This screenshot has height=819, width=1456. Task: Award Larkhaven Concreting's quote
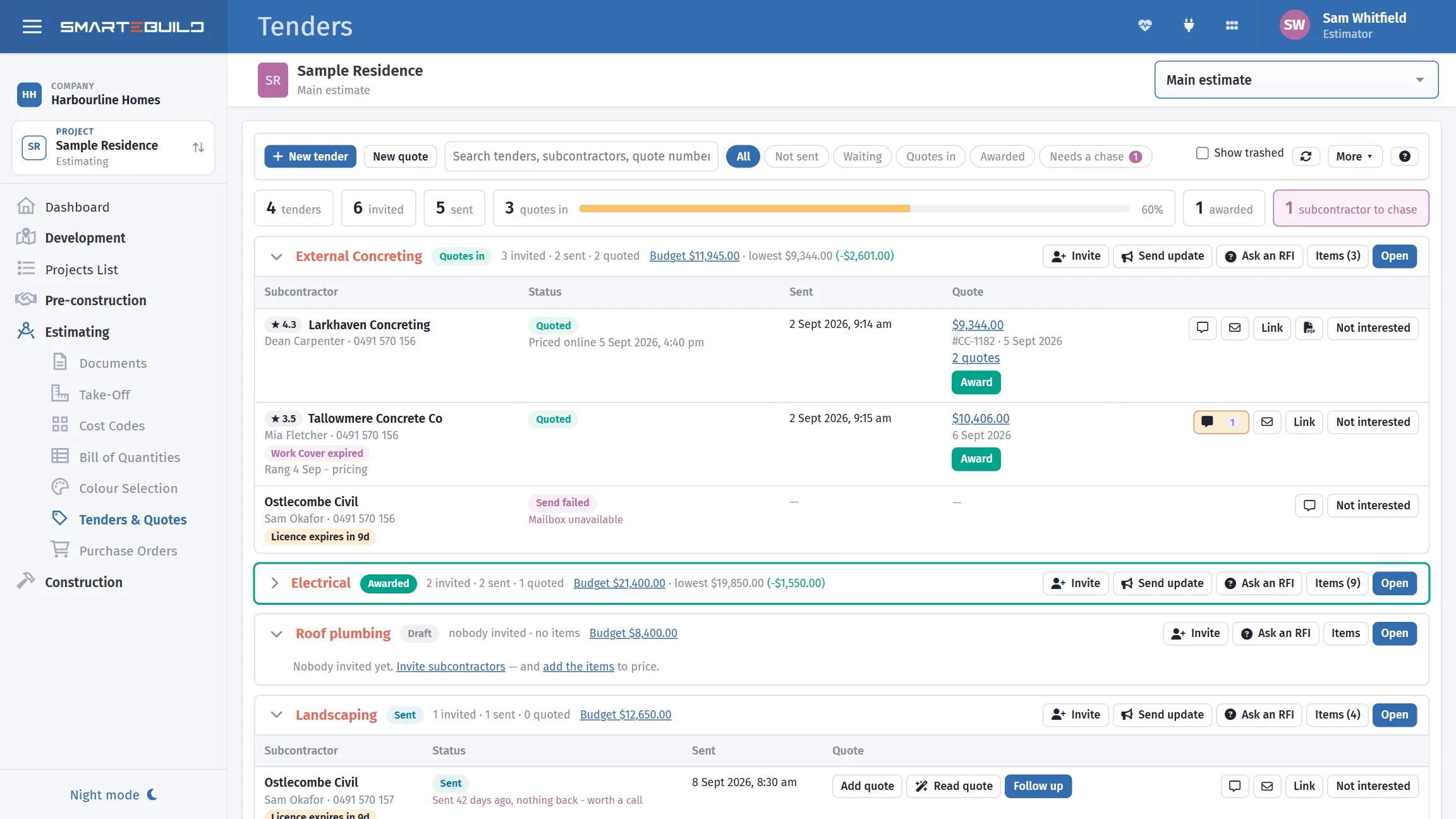pos(976,382)
